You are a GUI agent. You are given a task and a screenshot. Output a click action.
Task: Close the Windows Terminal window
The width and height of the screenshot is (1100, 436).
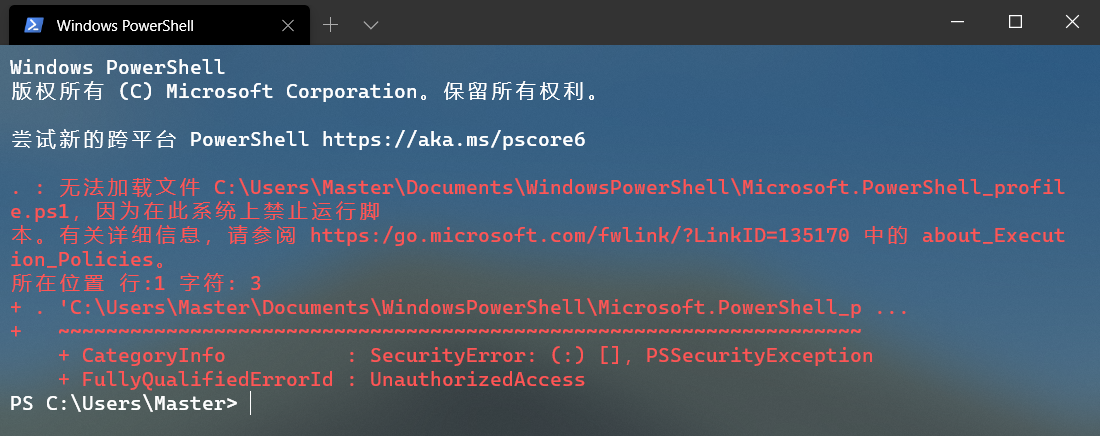1071,22
